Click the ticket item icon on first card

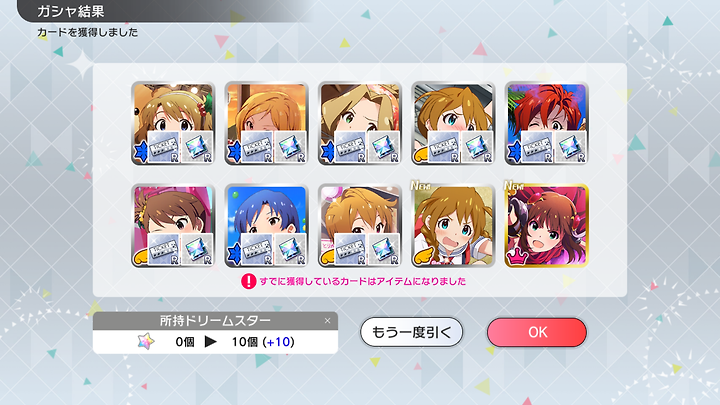point(163,147)
